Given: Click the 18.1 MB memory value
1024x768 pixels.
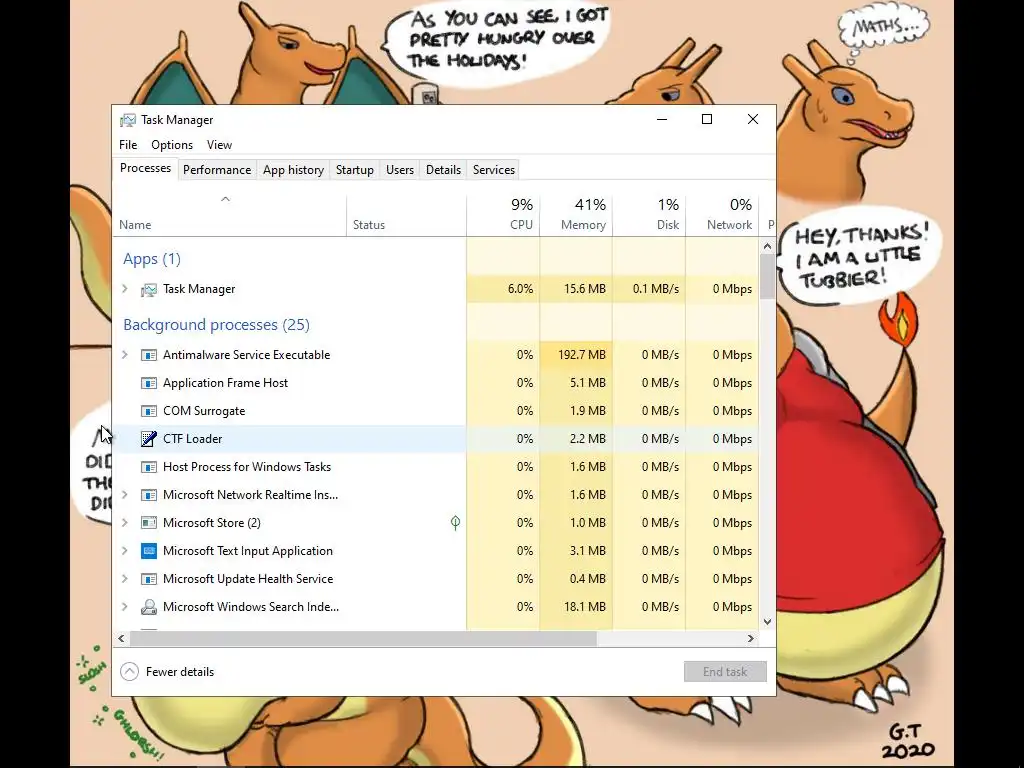Looking at the screenshot, I should pyautogui.click(x=587, y=607).
